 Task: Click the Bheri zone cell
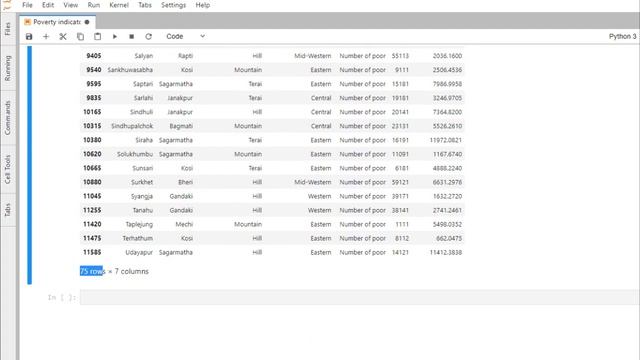click(186, 182)
